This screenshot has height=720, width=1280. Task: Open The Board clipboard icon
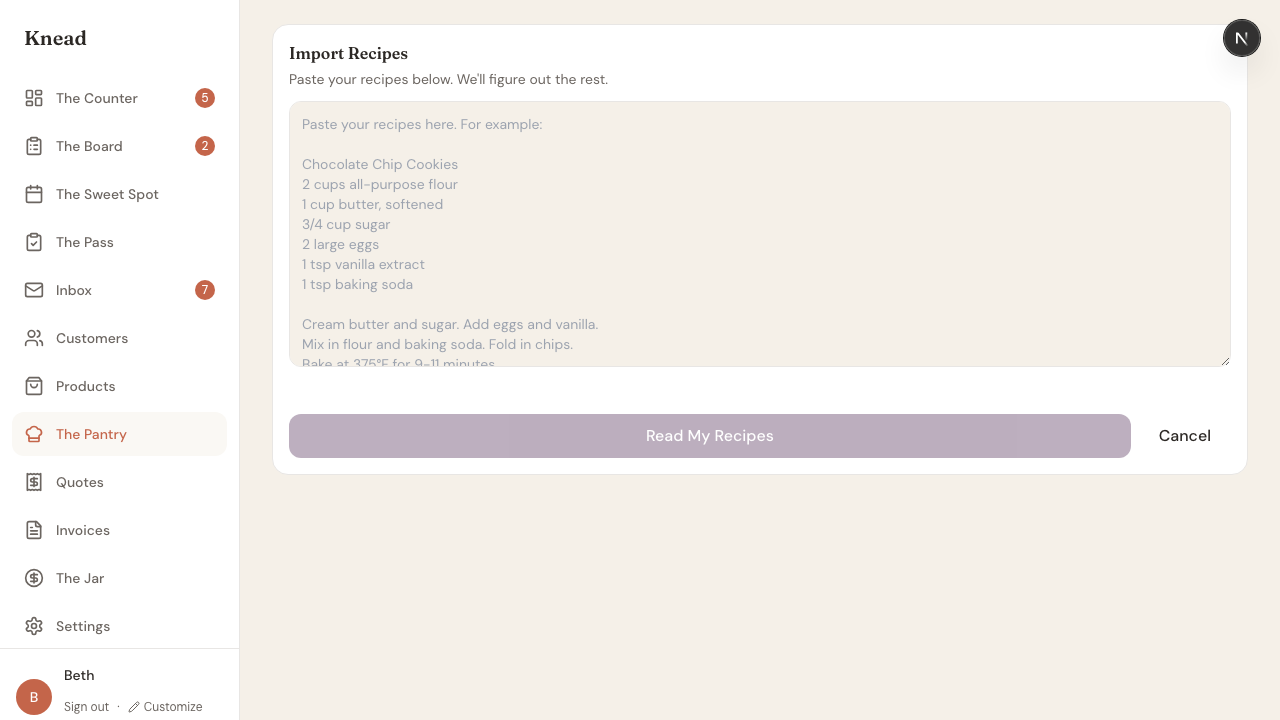(x=34, y=146)
